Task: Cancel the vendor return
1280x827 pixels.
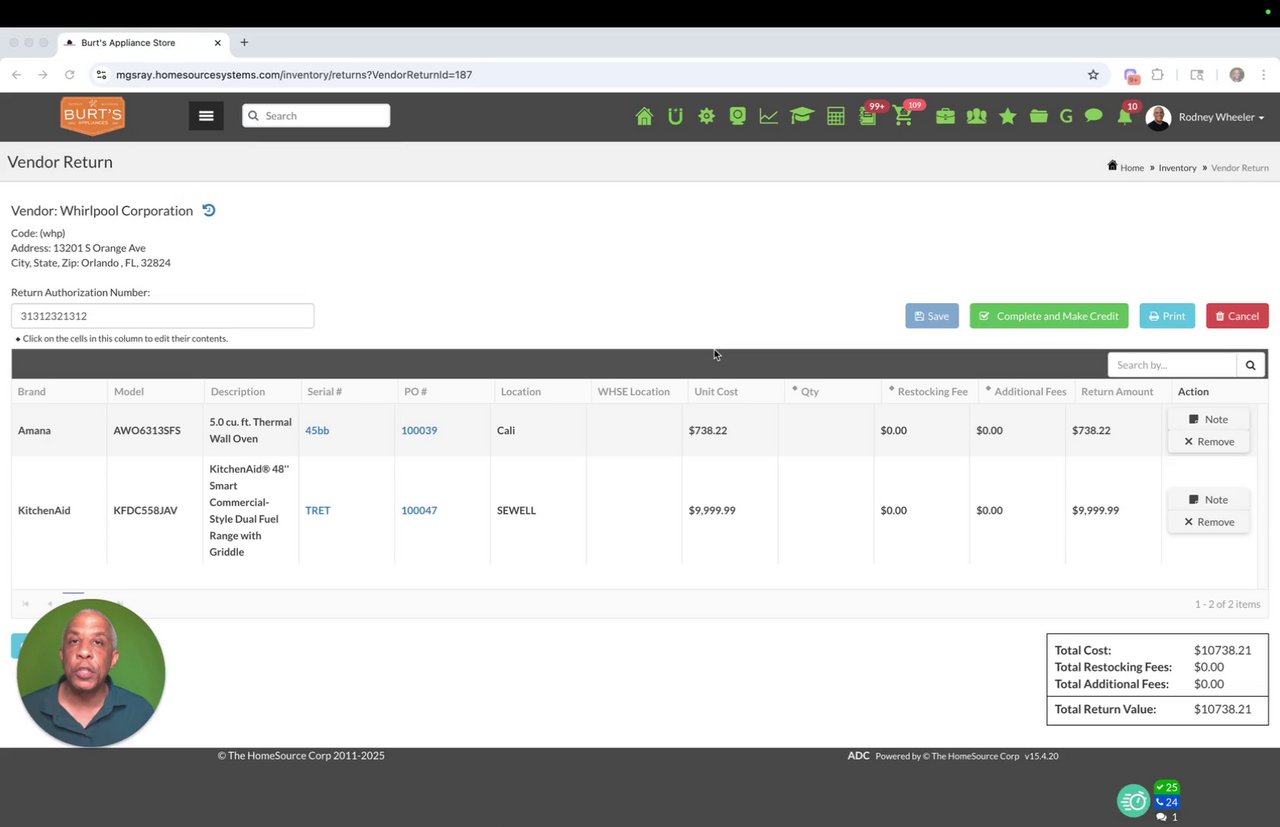Action: click(1237, 316)
